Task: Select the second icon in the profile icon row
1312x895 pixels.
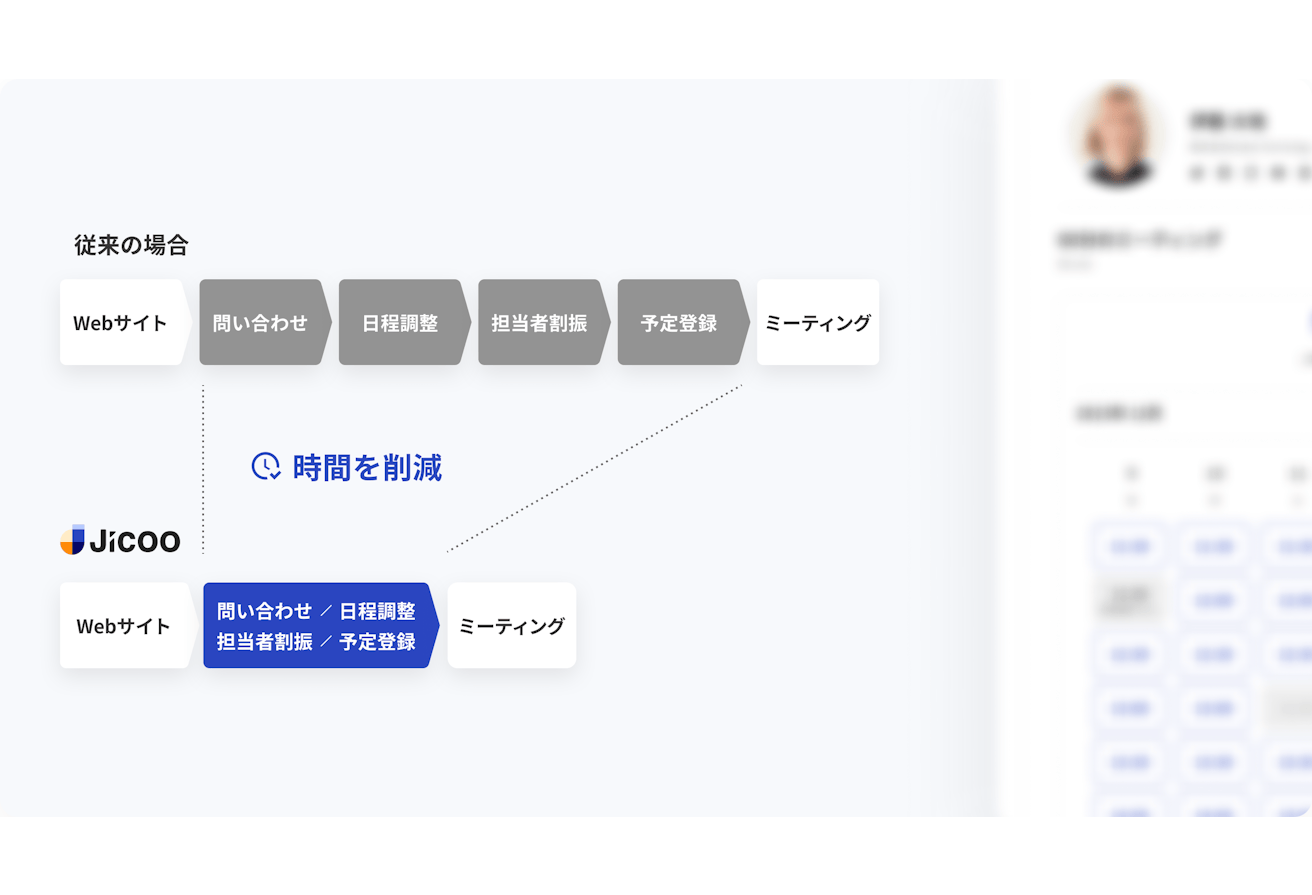Action: point(1222,170)
